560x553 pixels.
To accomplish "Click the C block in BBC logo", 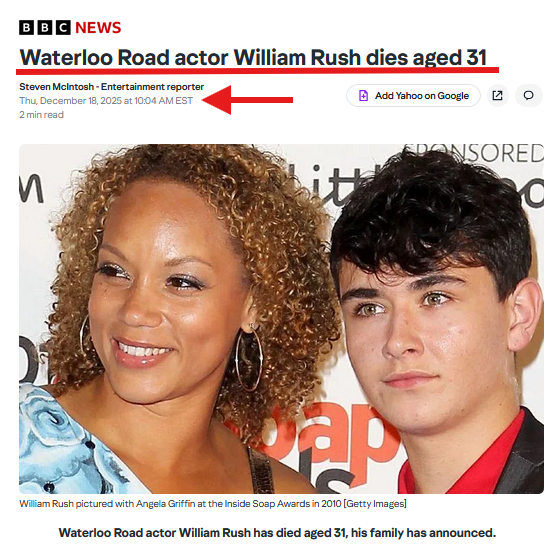I will 63,28.
